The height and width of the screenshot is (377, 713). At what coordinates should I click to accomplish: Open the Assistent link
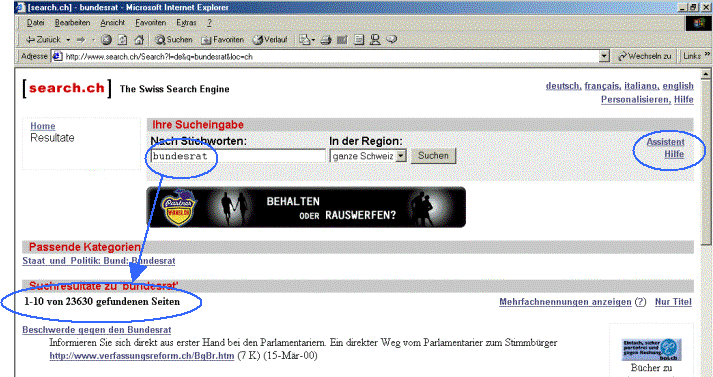tap(665, 142)
